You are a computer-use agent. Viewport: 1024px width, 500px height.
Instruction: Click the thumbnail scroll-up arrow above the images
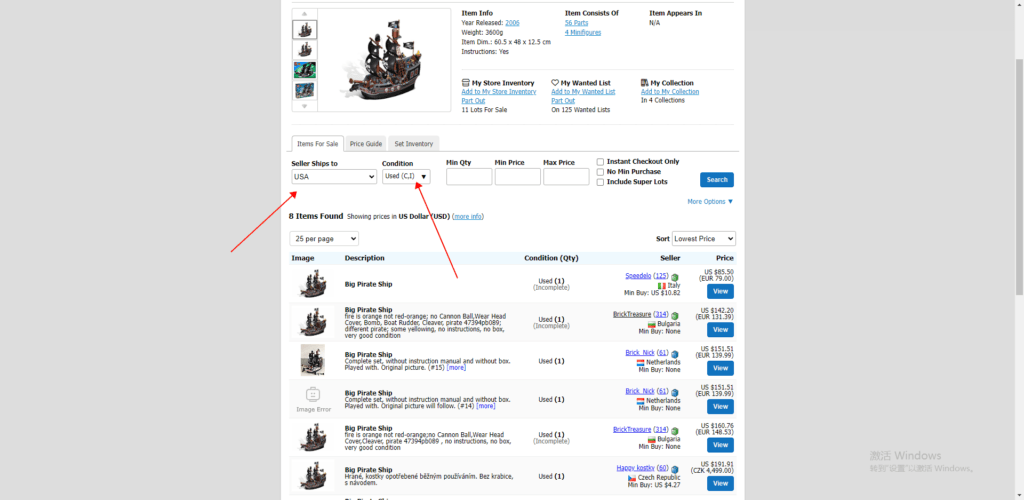tap(304, 14)
